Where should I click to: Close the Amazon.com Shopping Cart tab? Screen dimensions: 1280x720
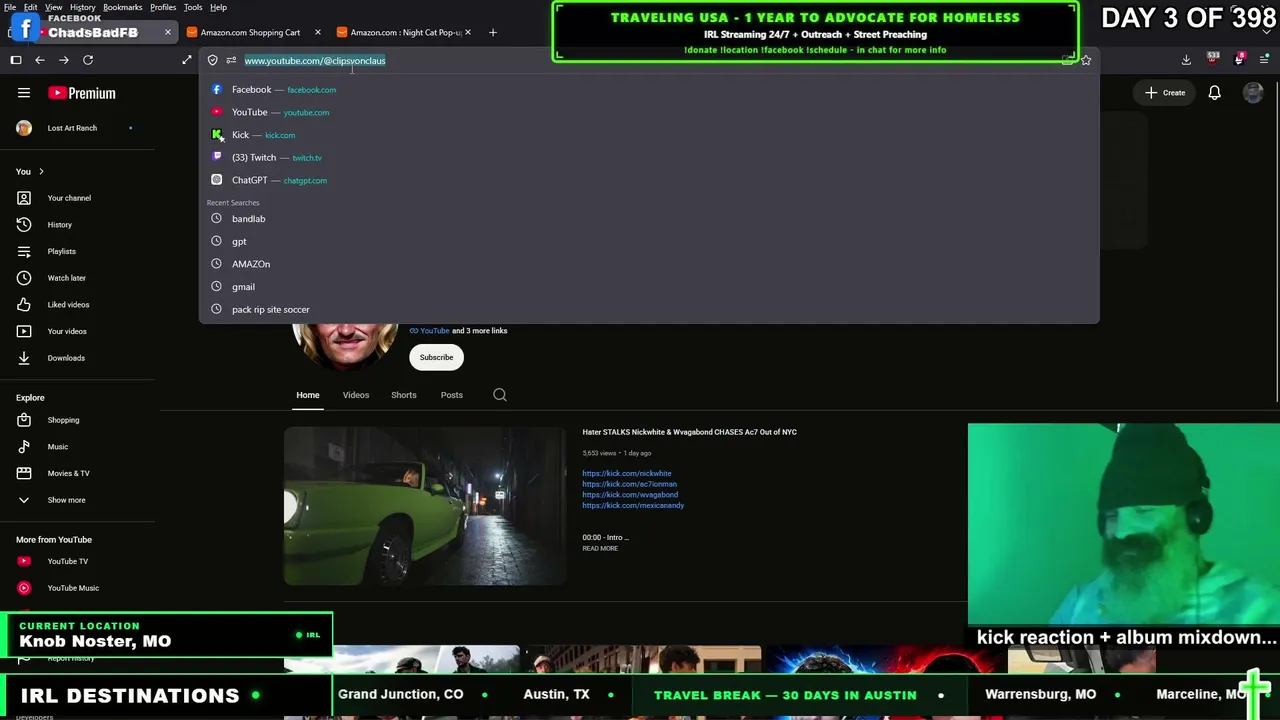tap(317, 32)
